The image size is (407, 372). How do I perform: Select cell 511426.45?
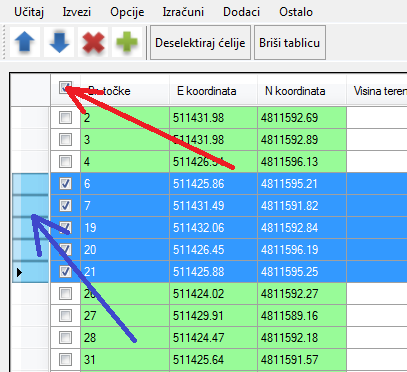[x=213, y=250]
